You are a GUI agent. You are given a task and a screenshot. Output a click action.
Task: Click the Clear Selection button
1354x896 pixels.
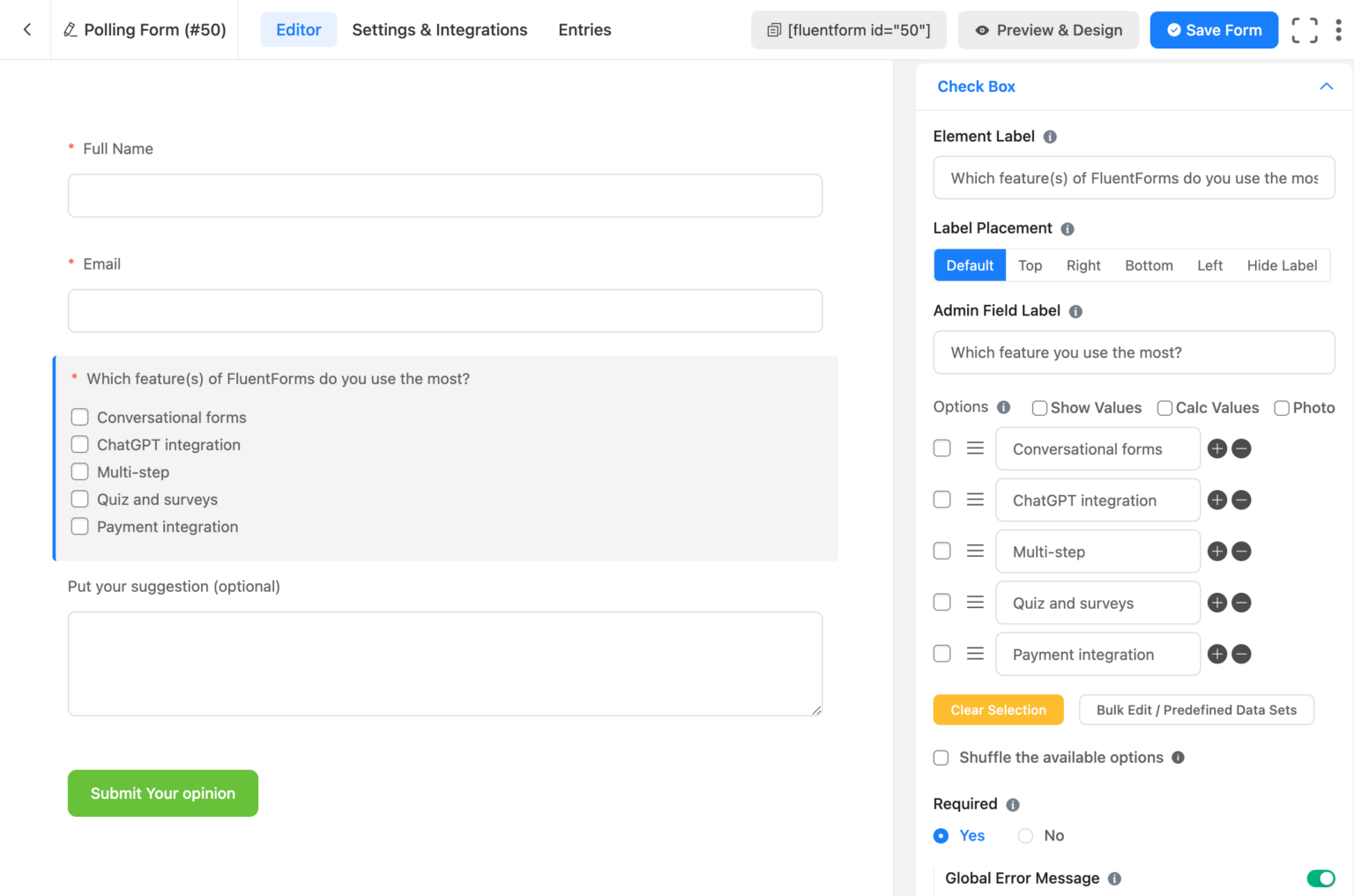[x=998, y=709]
